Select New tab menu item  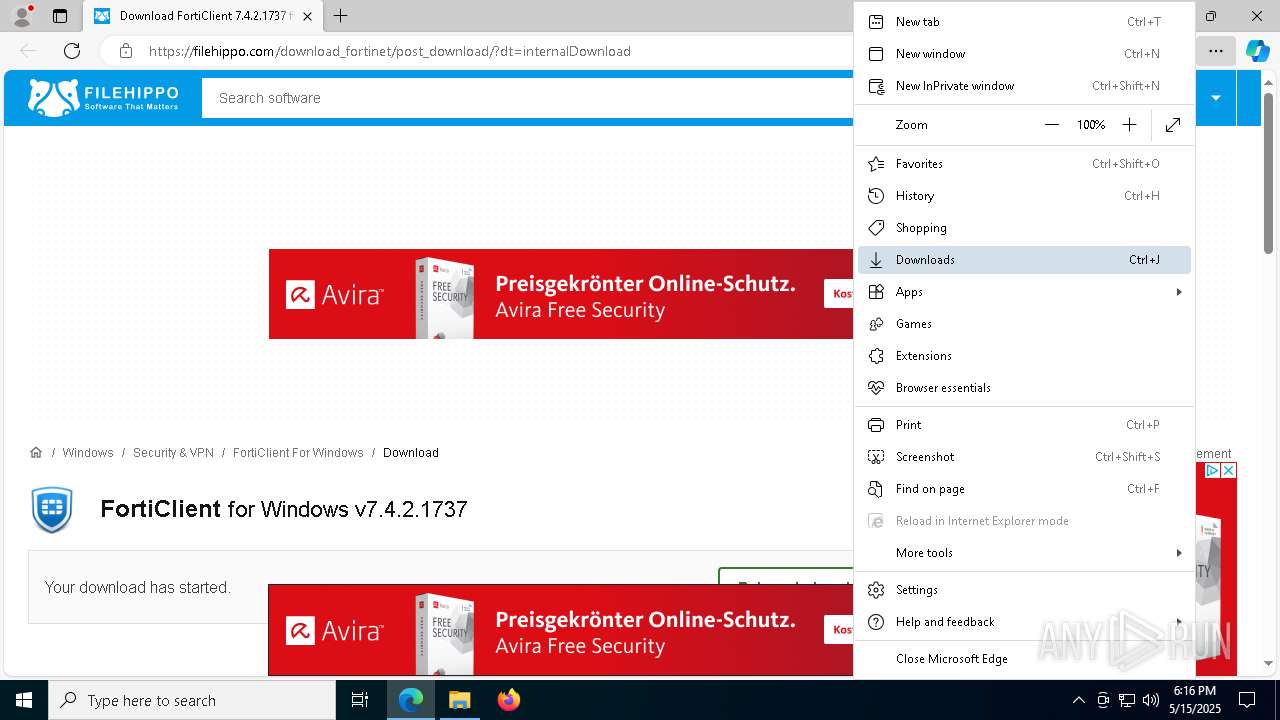[1024, 22]
